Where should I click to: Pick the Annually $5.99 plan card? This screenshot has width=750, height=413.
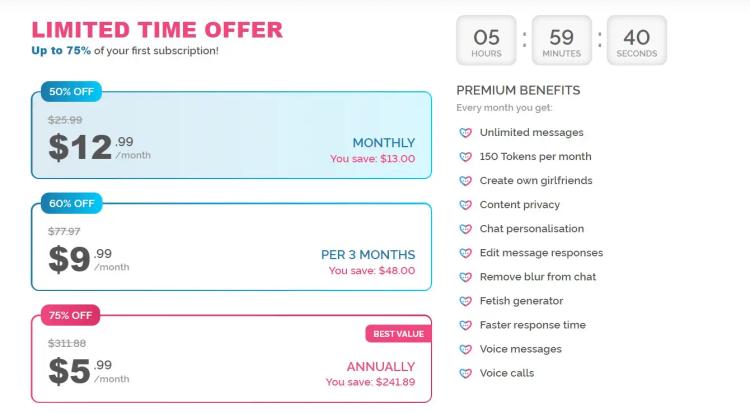point(232,358)
